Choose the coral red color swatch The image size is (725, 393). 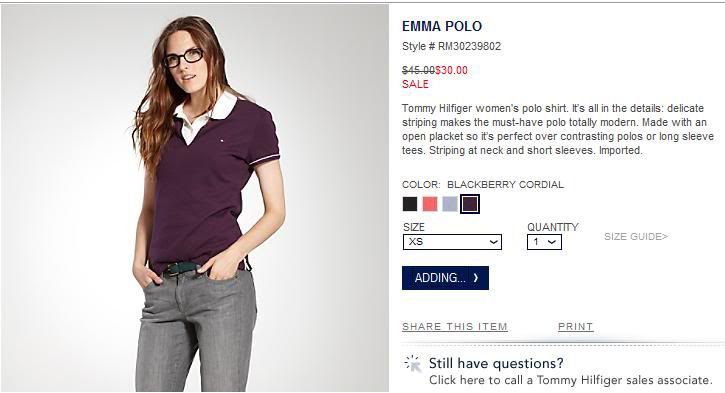(430, 204)
